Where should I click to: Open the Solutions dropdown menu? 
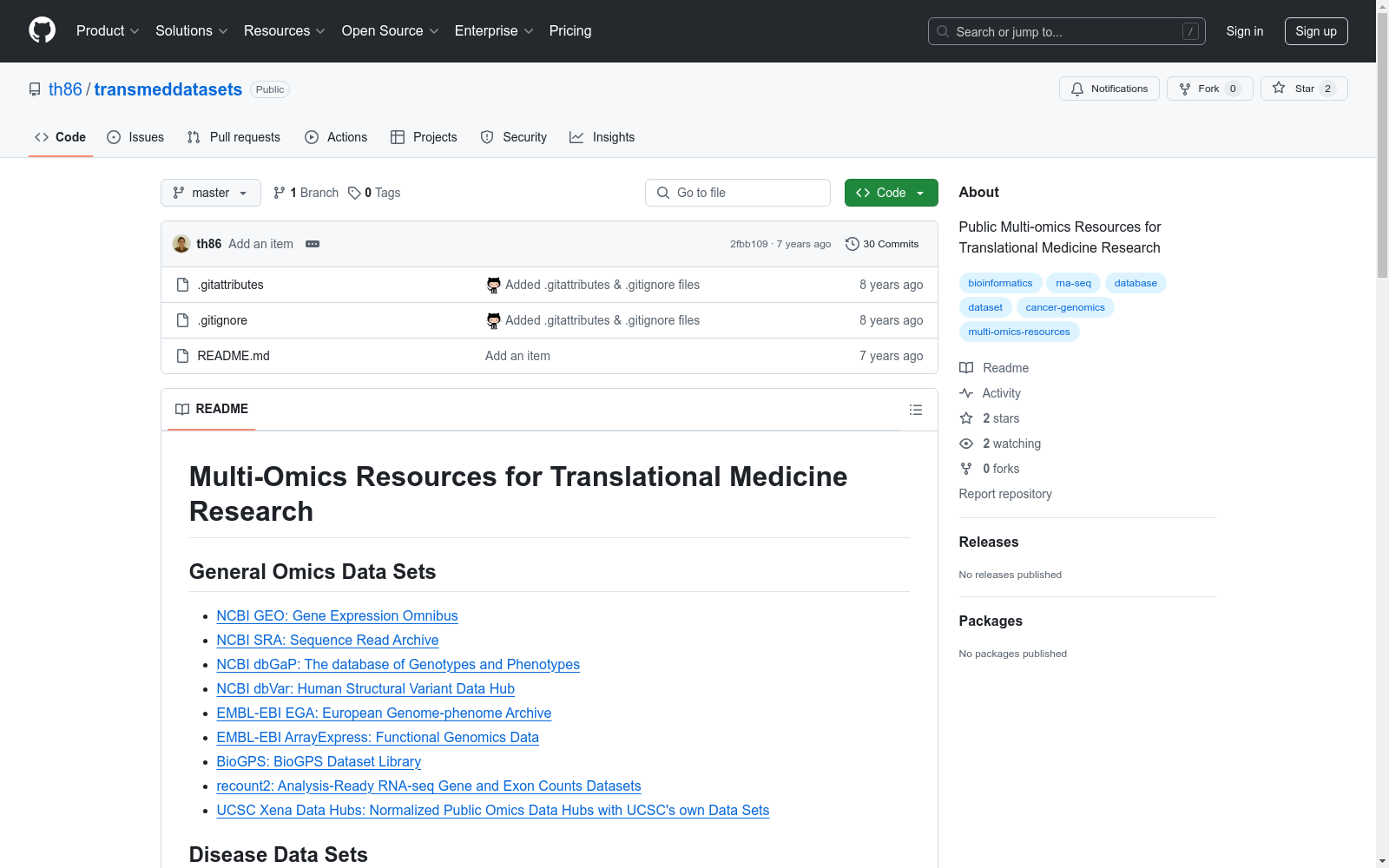[x=192, y=30]
